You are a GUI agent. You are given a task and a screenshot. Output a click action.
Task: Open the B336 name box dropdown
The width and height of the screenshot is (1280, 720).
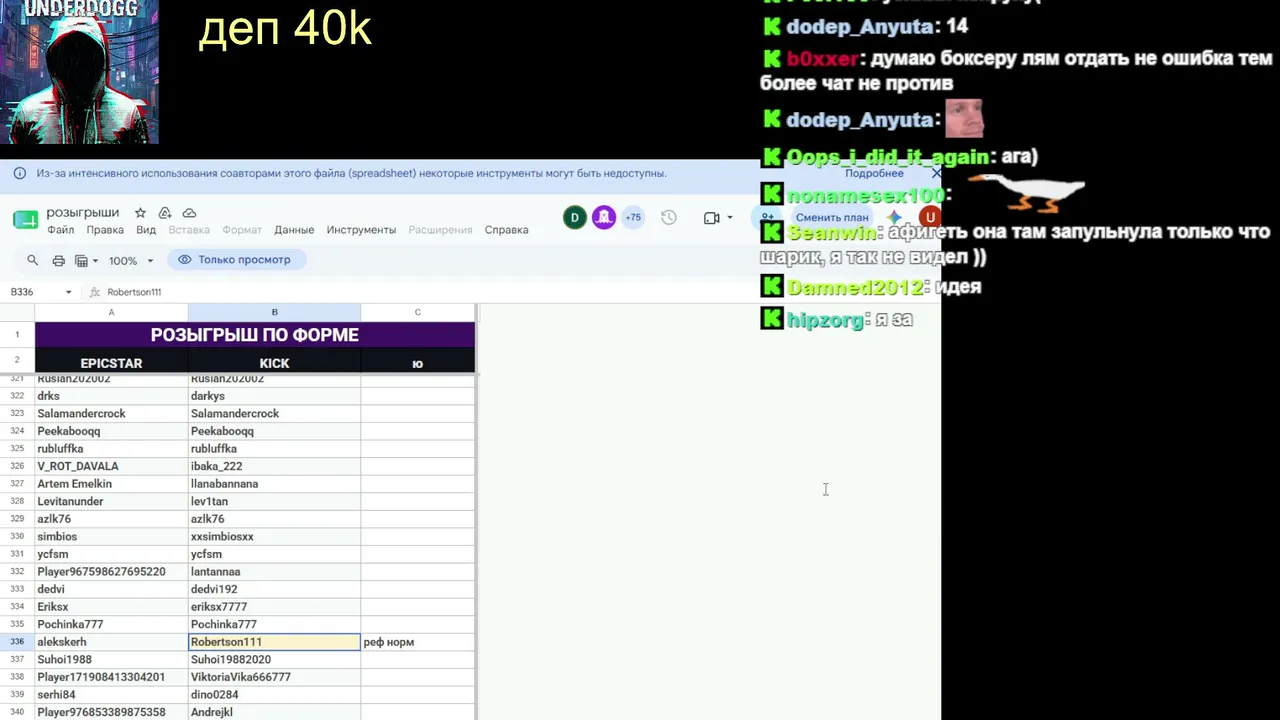pyautogui.click(x=69, y=292)
